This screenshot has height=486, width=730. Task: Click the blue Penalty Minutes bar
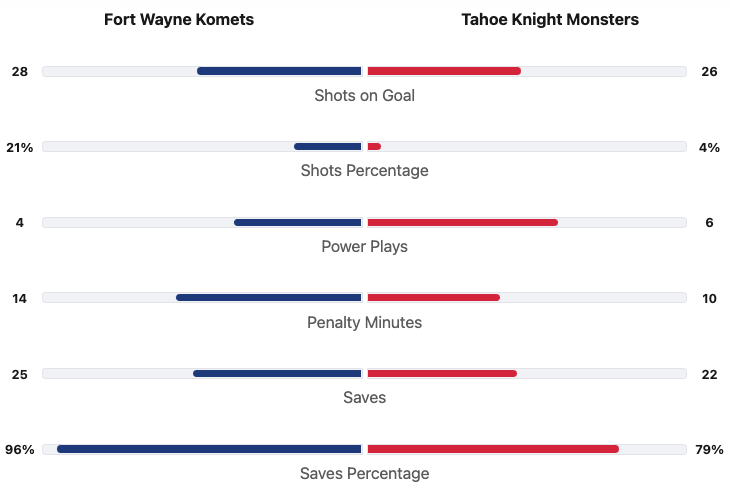[268, 297]
